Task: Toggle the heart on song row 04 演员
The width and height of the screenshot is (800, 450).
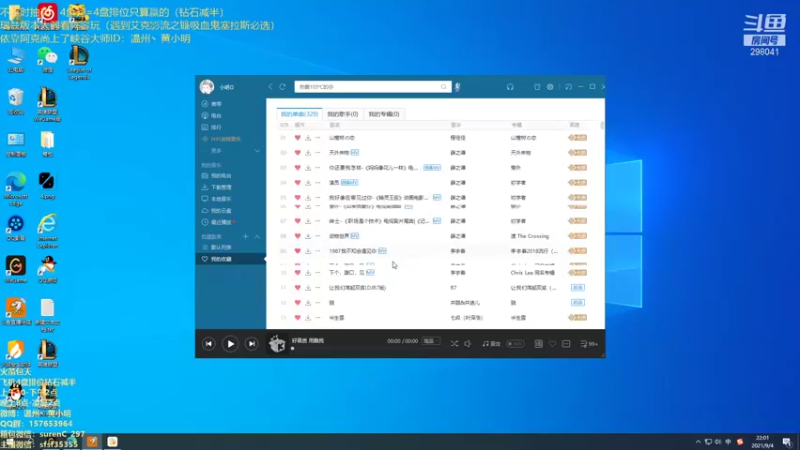Action: tap(297, 183)
